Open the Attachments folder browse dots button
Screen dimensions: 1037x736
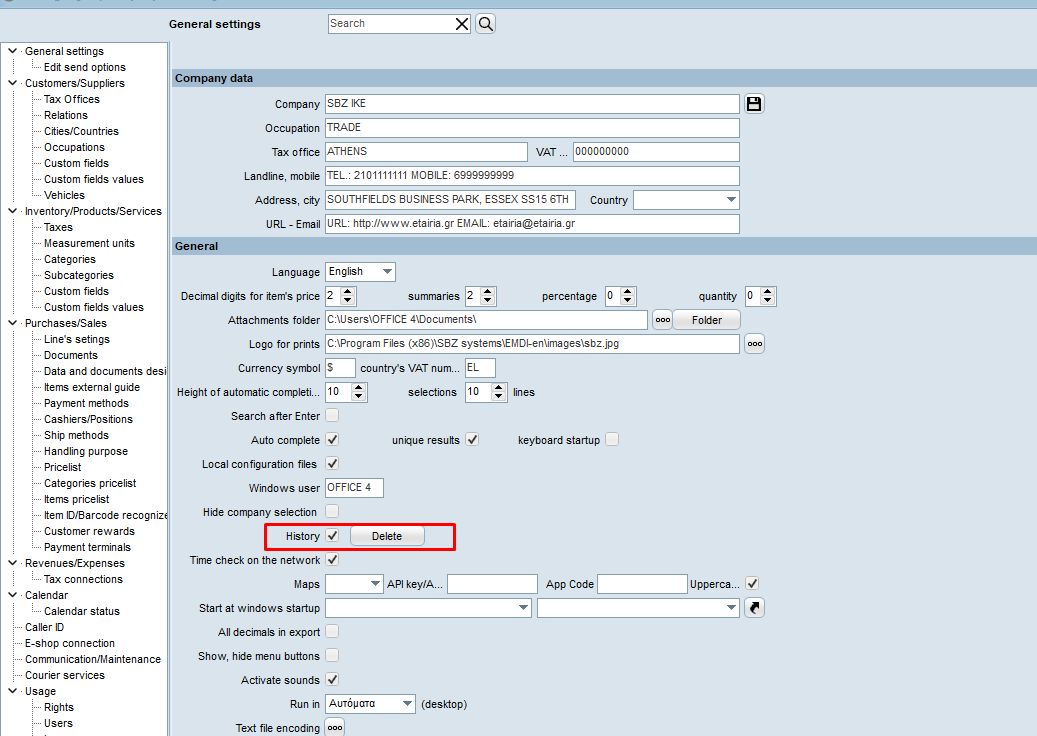click(x=662, y=320)
